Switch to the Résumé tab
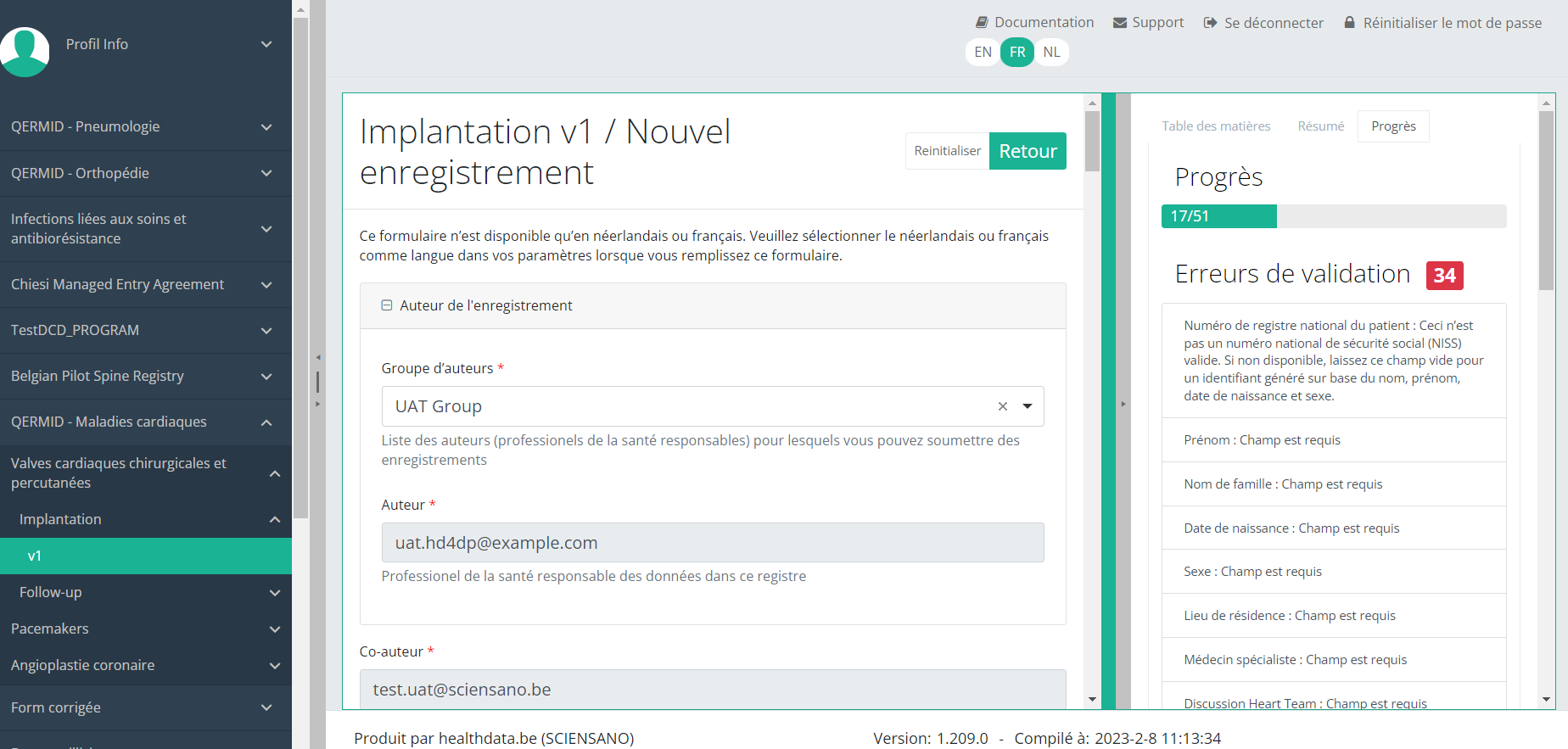This screenshot has width=1568, height=749. tap(1320, 126)
